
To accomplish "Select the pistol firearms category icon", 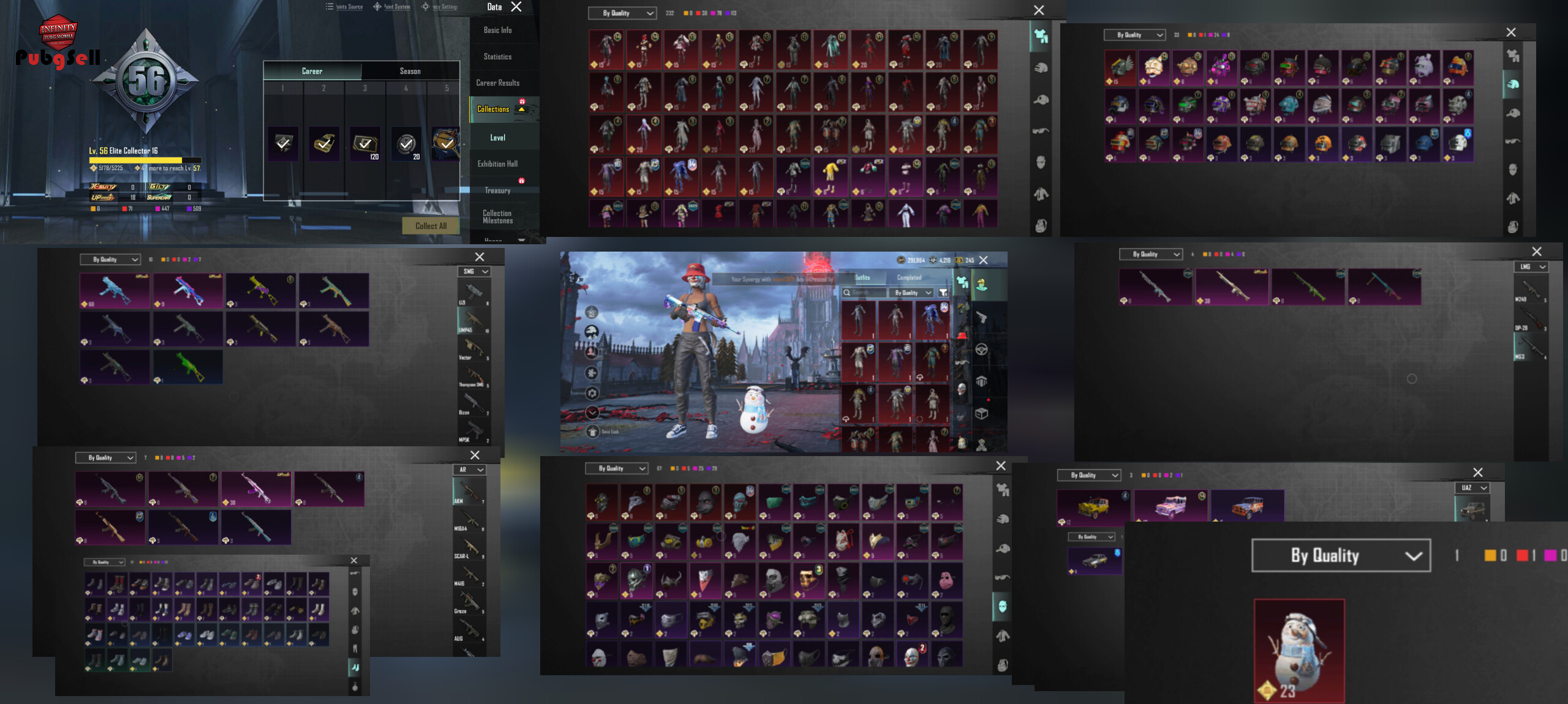I will point(981,317).
